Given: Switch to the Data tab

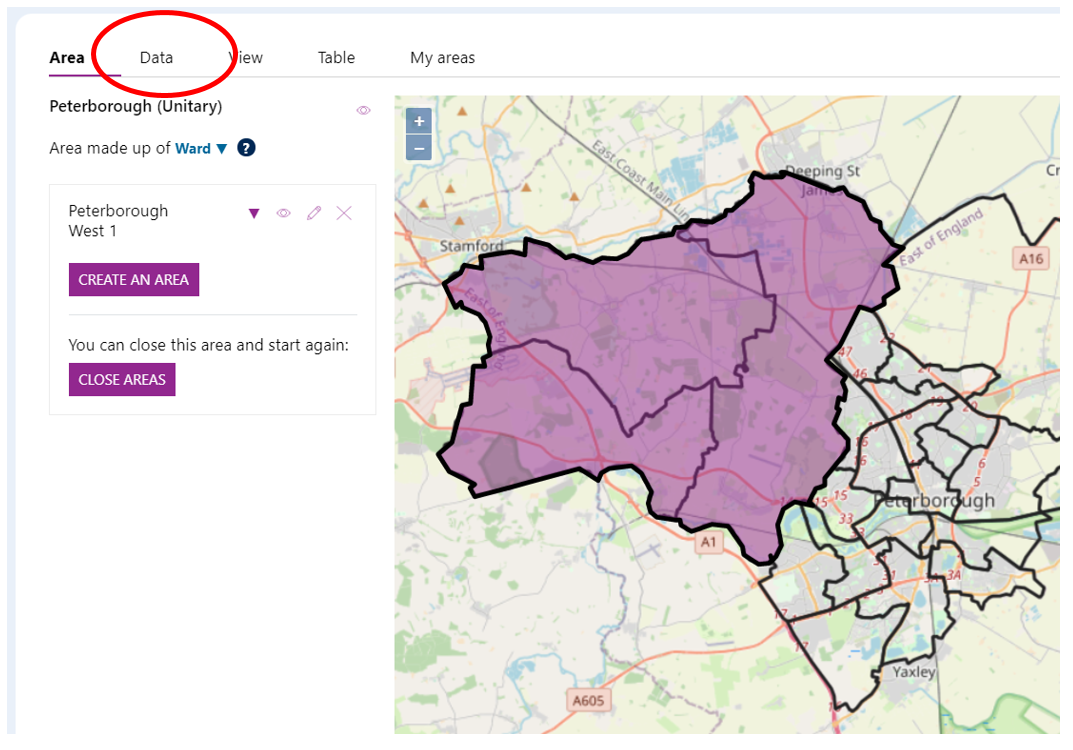Looking at the screenshot, I should (x=157, y=57).
